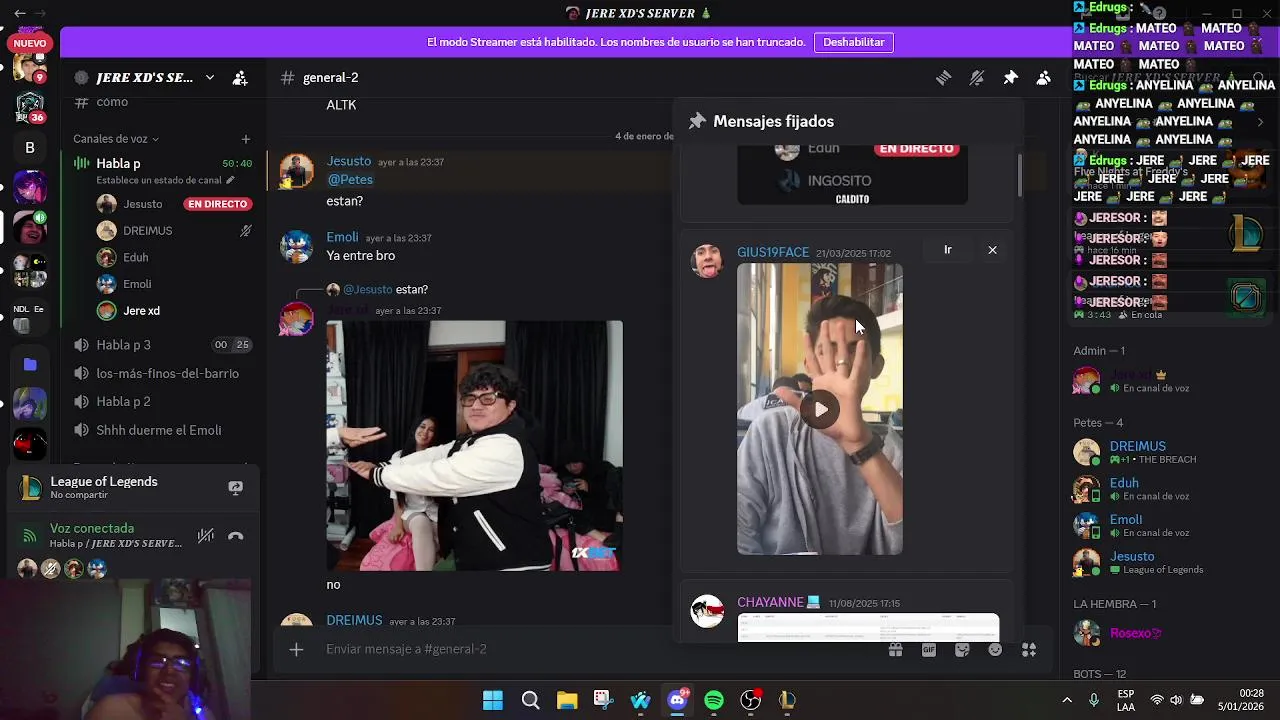Screen dimensions: 1280x720
Task: Click the back navigation arrow
Action: point(20,13)
